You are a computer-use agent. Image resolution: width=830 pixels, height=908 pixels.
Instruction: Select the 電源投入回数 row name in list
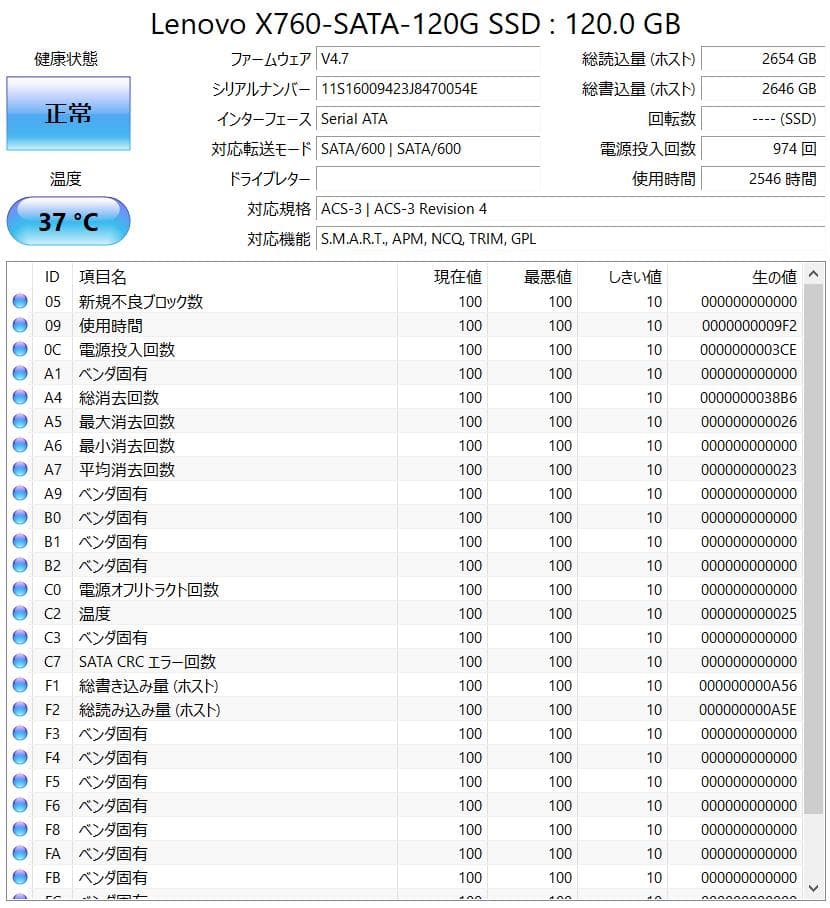pyautogui.click(x=127, y=350)
